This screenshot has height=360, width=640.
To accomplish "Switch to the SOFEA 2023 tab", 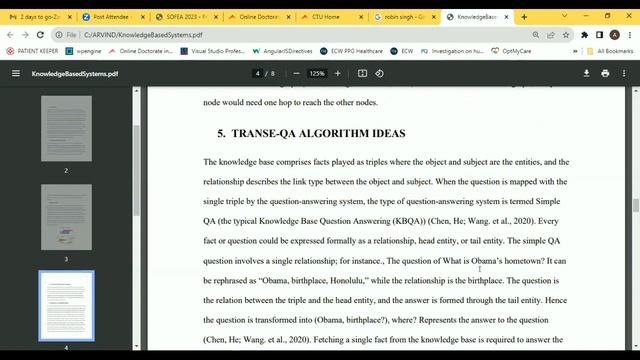I will (187, 17).
